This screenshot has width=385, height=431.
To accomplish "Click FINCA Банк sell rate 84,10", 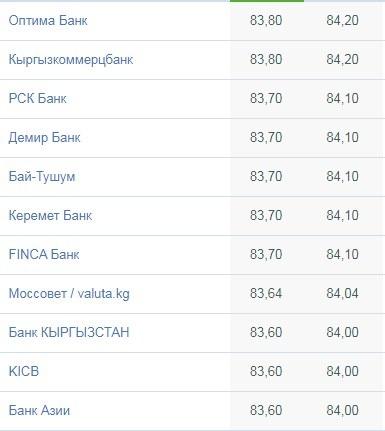I will pos(342,255).
